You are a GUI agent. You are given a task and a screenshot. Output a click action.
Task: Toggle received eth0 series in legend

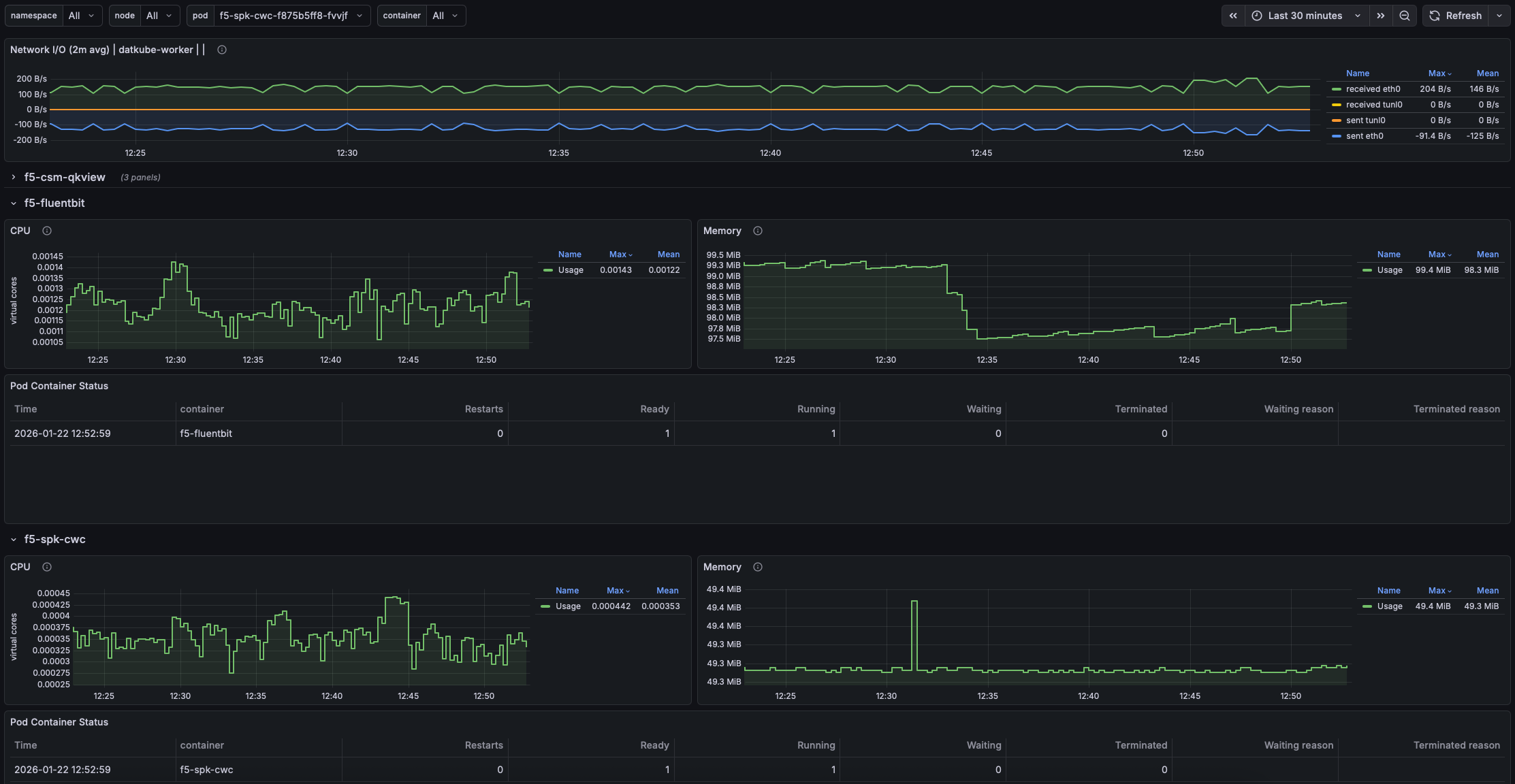[x=1373, y=89]
